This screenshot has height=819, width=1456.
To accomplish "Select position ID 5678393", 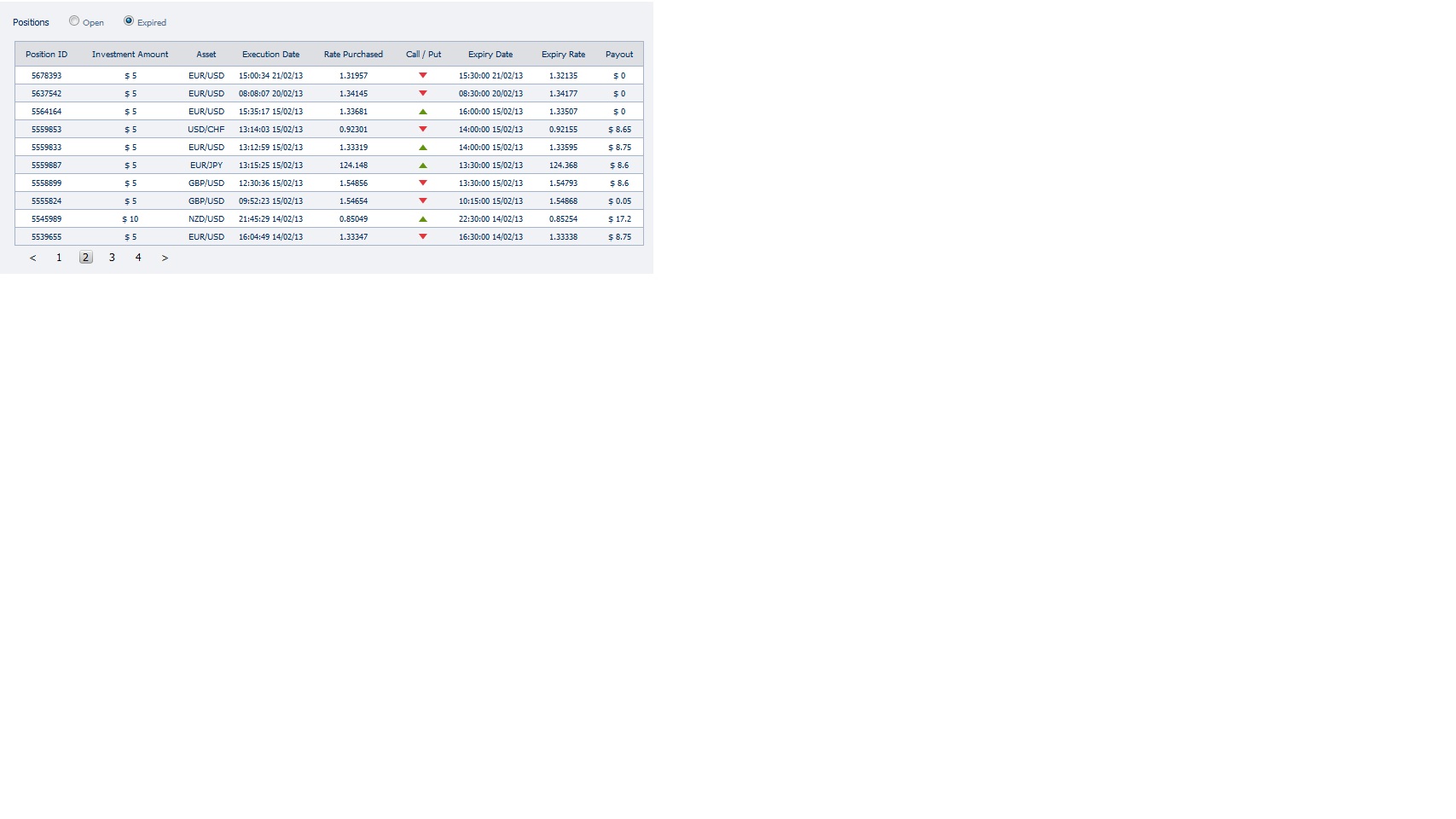I will click(46, 76).
